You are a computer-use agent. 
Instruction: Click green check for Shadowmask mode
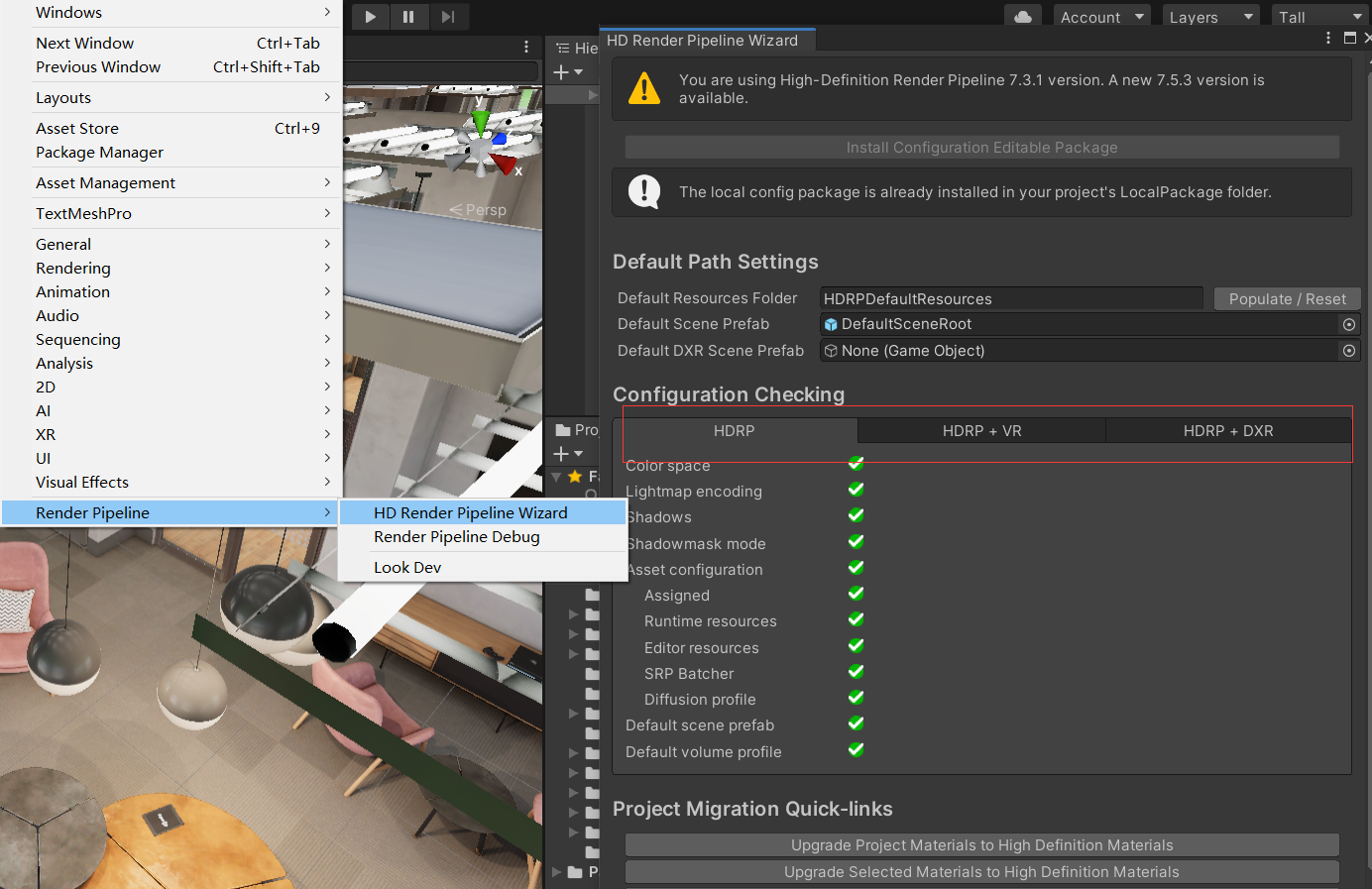[x=857, y=541]
